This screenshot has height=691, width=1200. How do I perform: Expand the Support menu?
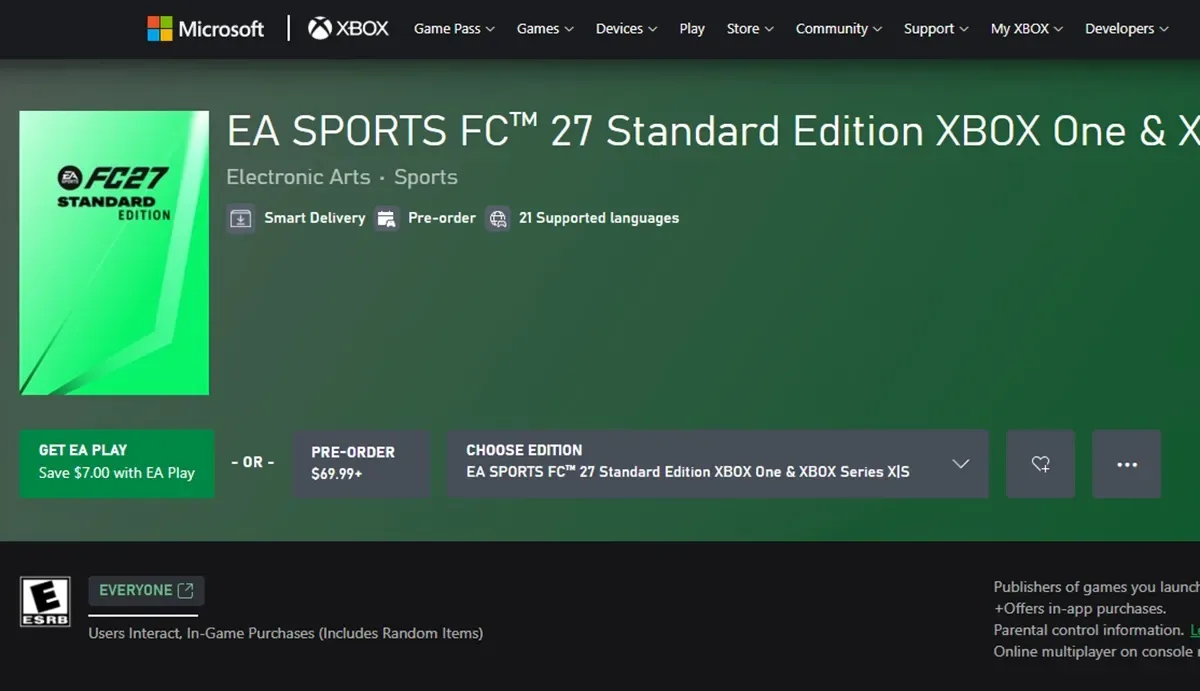pyautogui.click(x=936, y=28)
